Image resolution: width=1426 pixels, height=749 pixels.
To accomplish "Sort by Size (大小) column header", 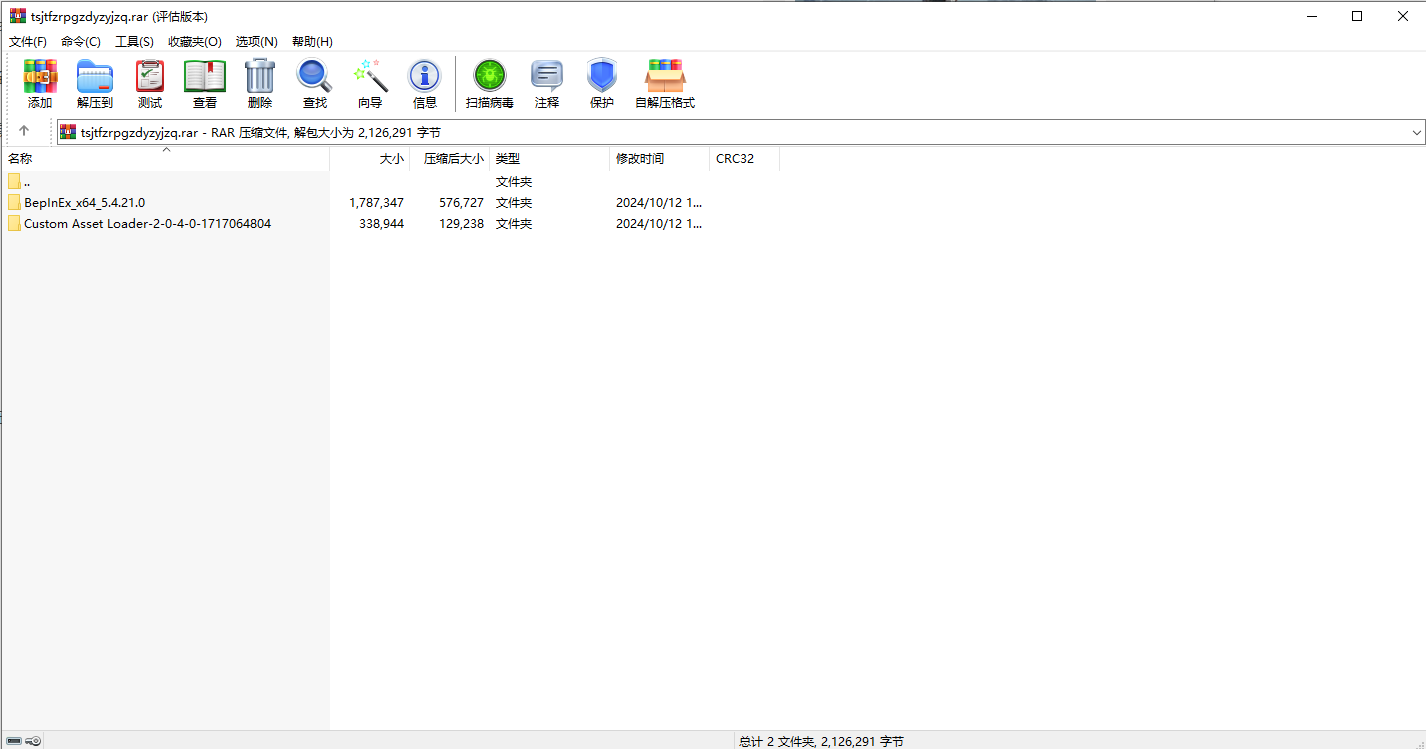I will (x=370, y=158).
